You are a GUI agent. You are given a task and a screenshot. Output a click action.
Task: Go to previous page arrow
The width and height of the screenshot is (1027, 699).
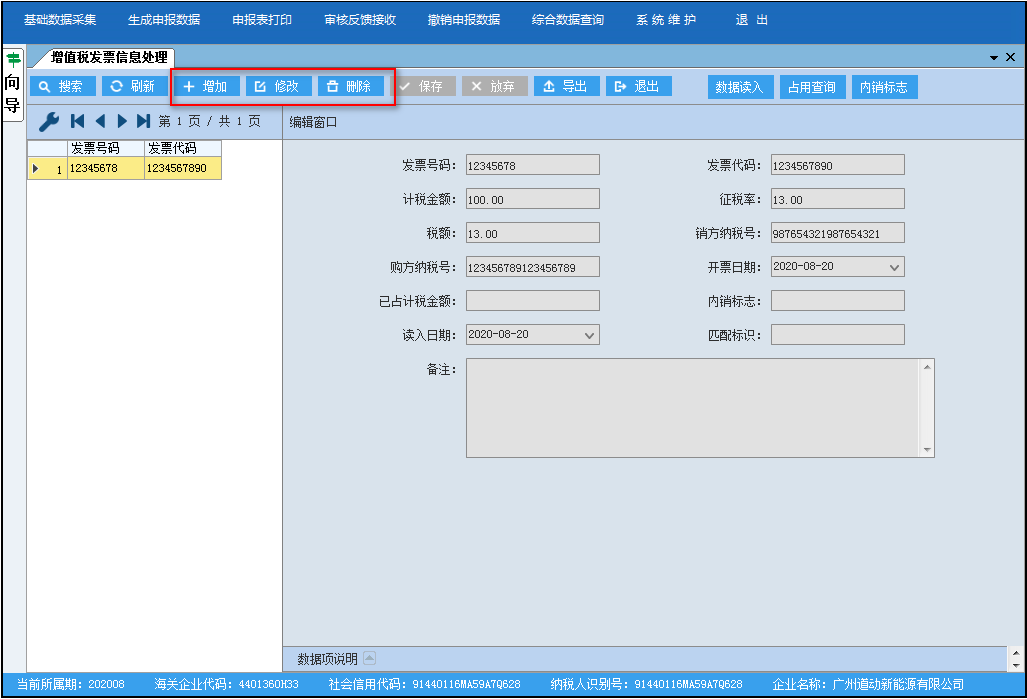pyautogui.click(x=100, y=122)
